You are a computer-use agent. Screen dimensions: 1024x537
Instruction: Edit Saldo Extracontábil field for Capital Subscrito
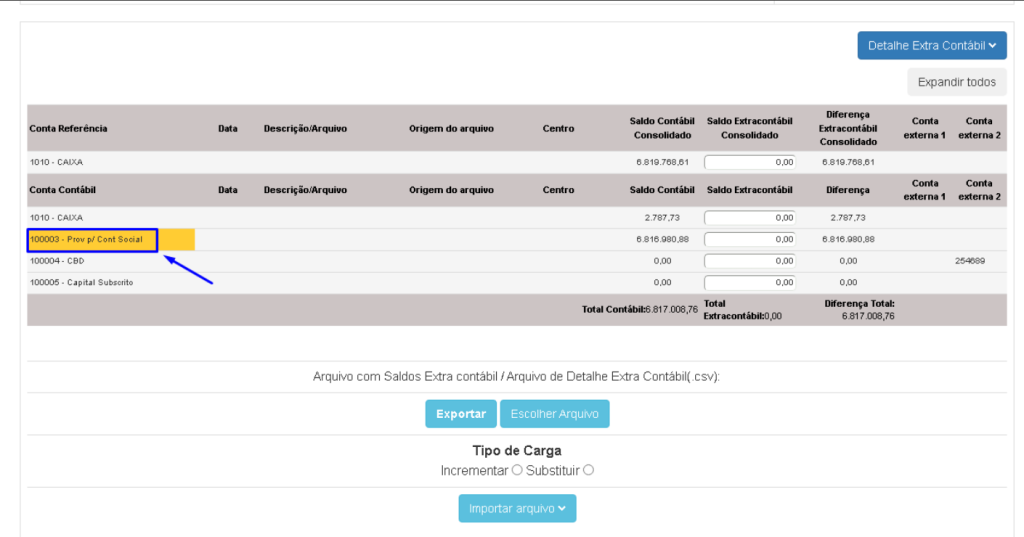[x=749, y=283]
